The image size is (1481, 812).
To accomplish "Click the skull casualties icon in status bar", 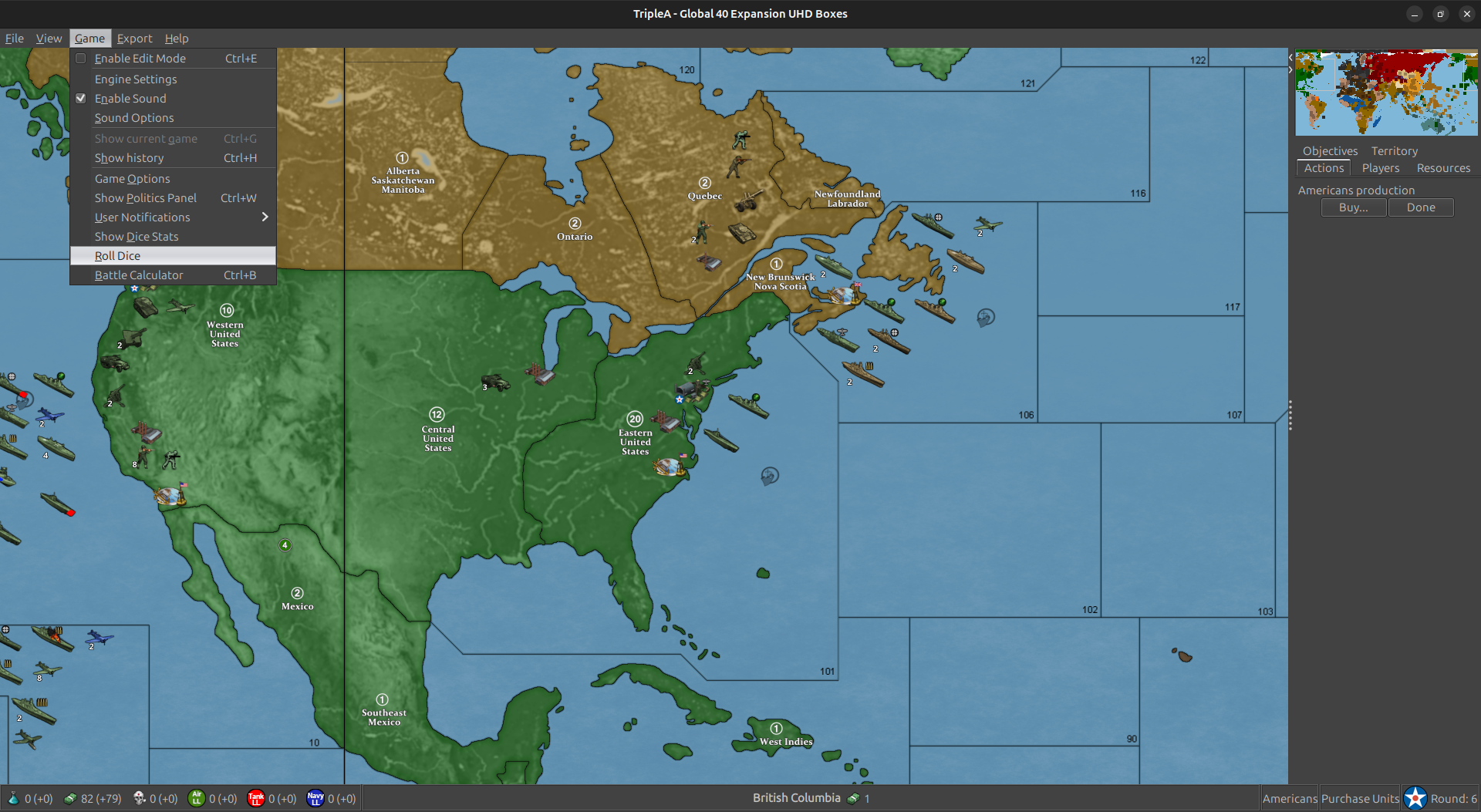I will tap(140, 798).
